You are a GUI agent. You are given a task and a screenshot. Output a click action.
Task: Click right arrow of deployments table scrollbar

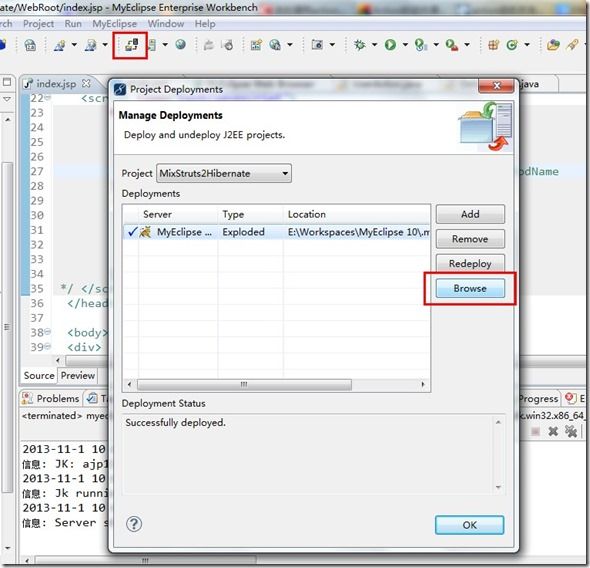423,384
